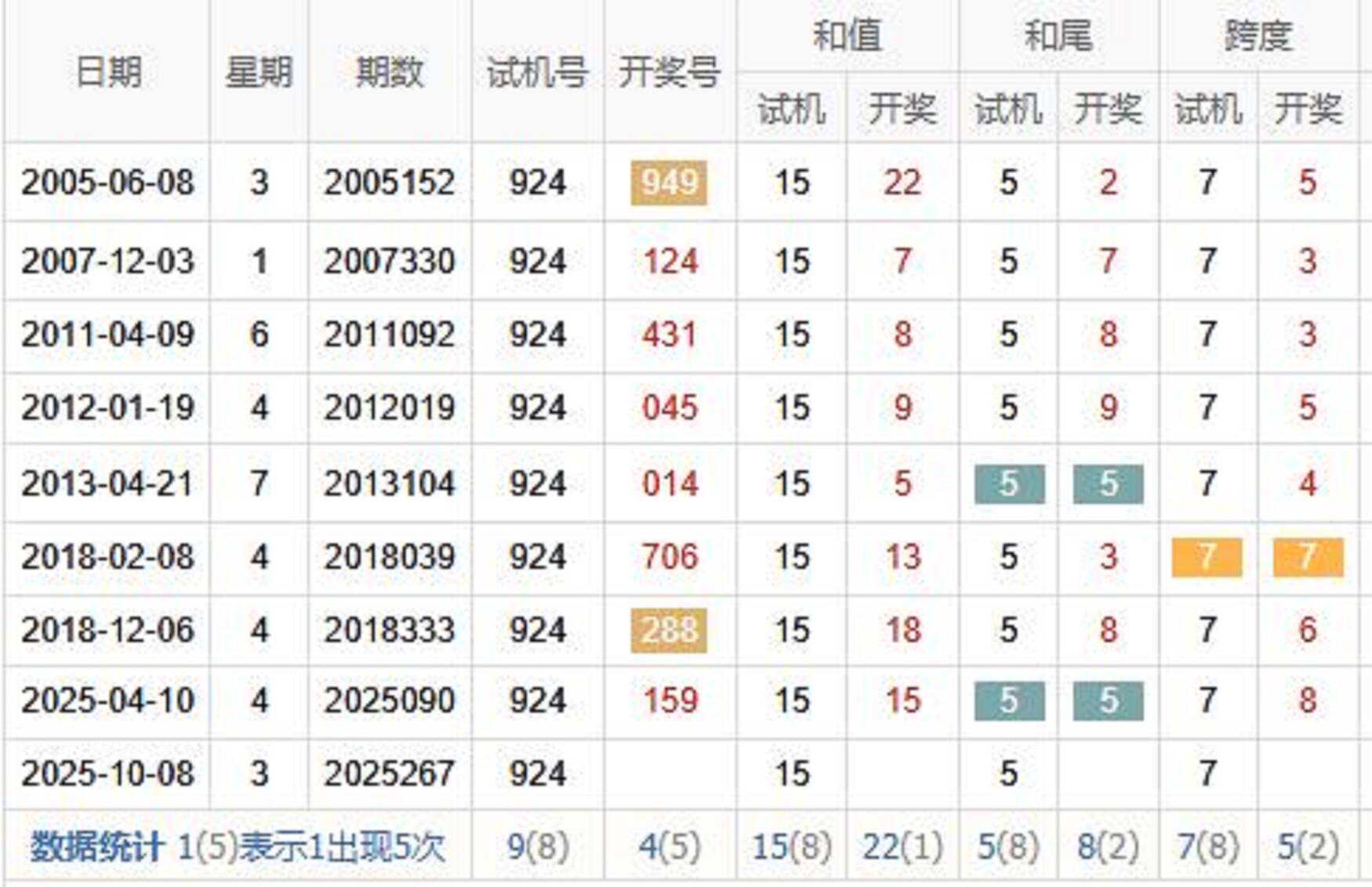The width and height of the screenshot is (1372, 887).
Task: Click the 日期 column header
Action: tap(107, 72)
